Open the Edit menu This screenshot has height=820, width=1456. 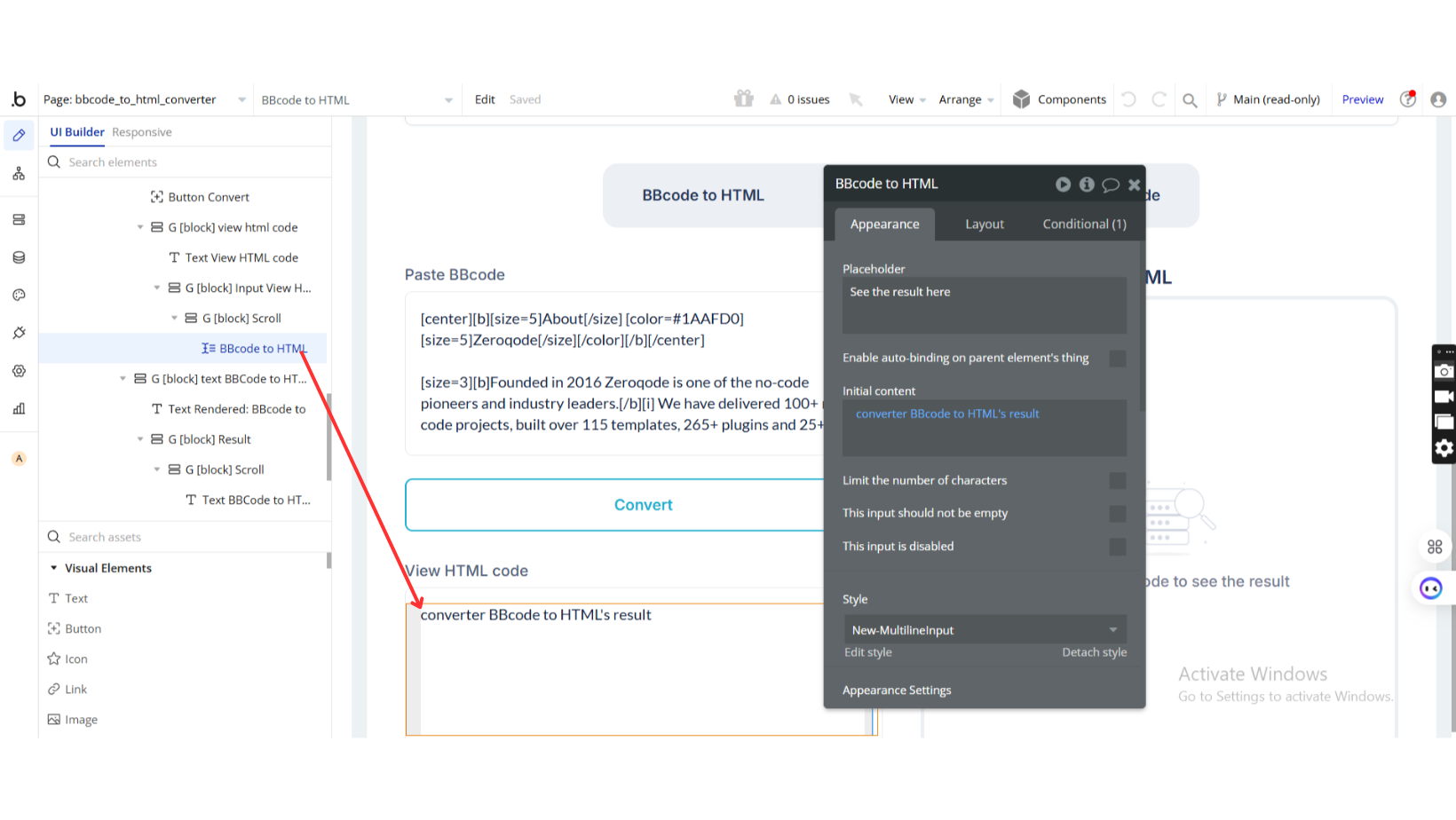(x=485, y=99)
